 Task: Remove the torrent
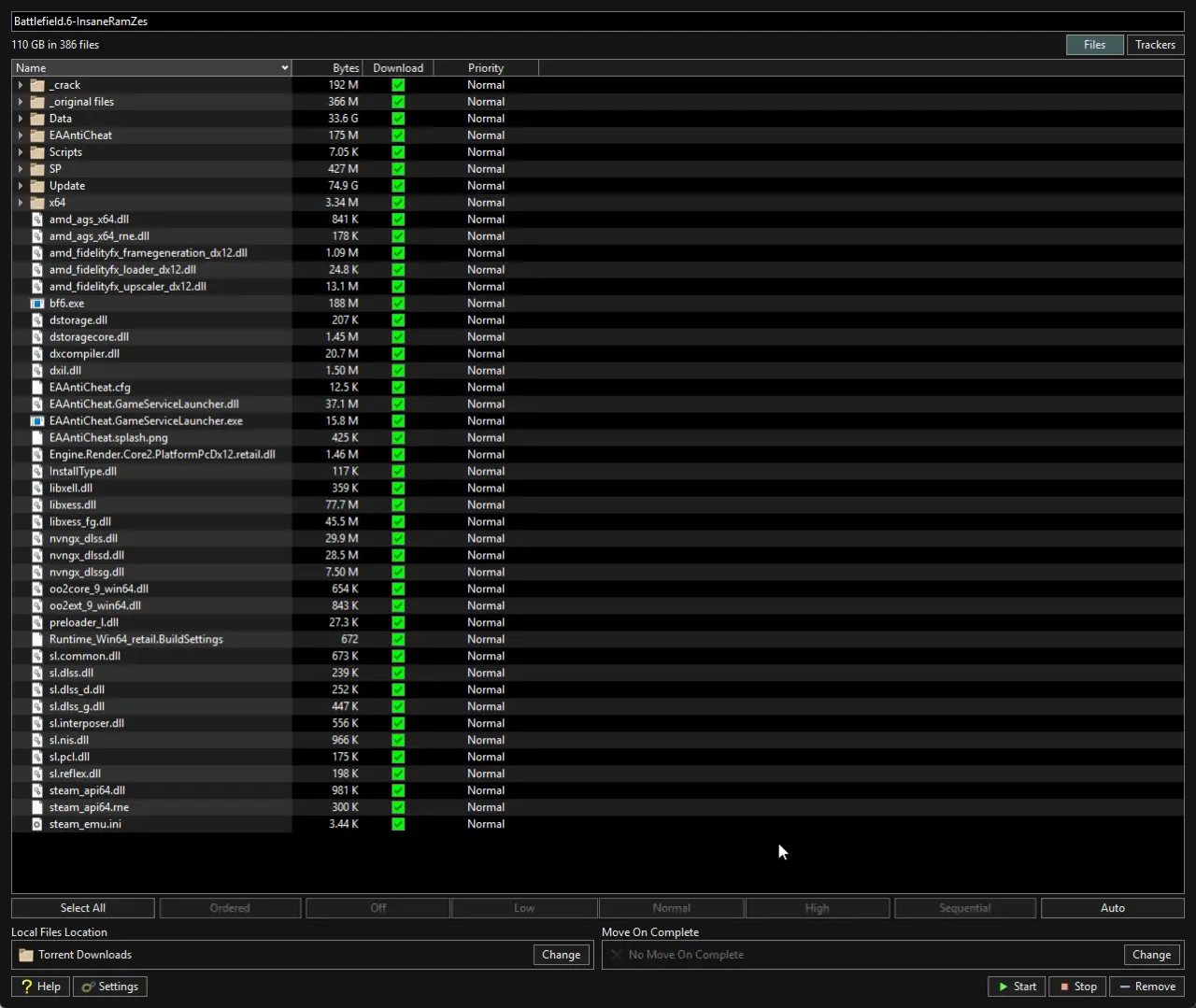[1147, 987]
